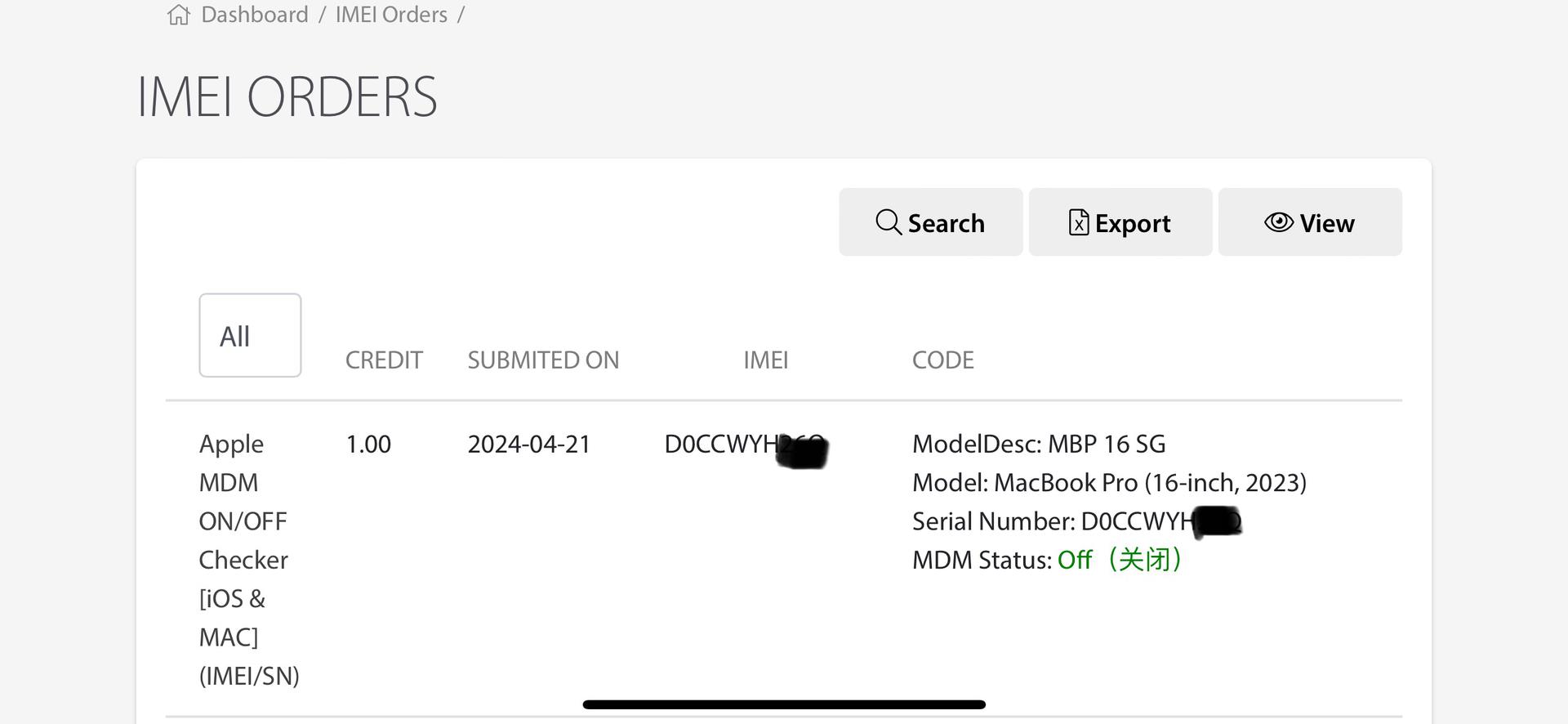Click the D0CCWYH IMEI value

746,446
